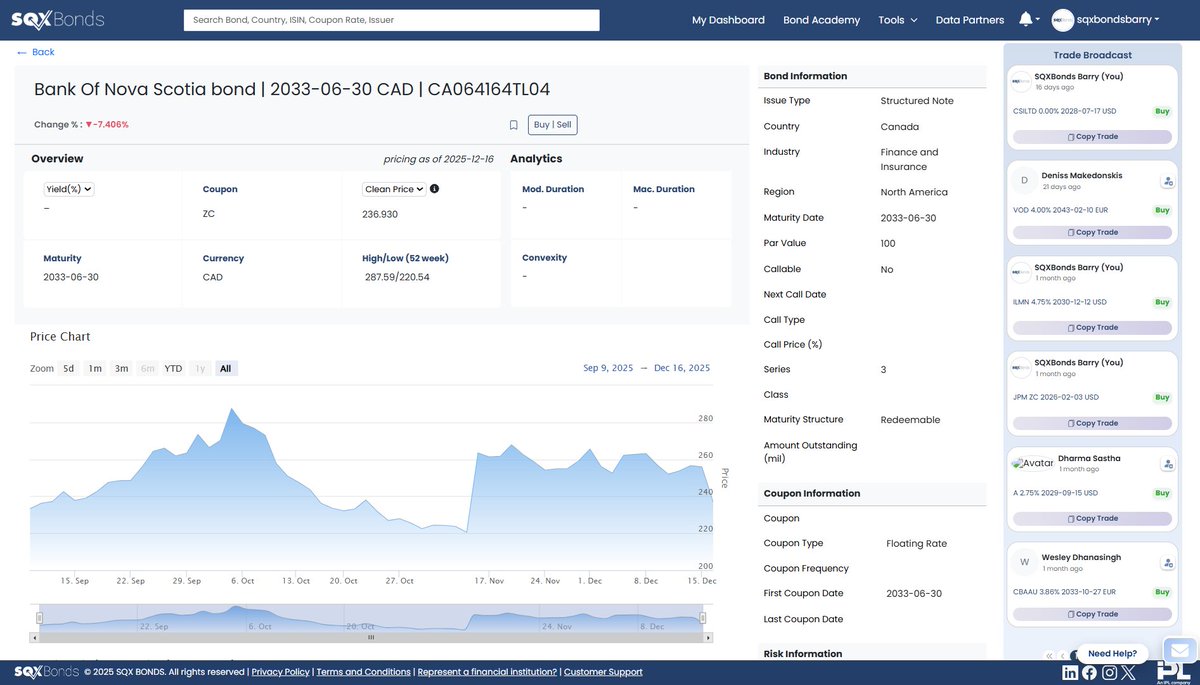Copy Trade for JPM ZC 2026-02-03 USD
Image resolution: width=1200 pixels, height=685 pixels.
click(x=1092, y=423)
